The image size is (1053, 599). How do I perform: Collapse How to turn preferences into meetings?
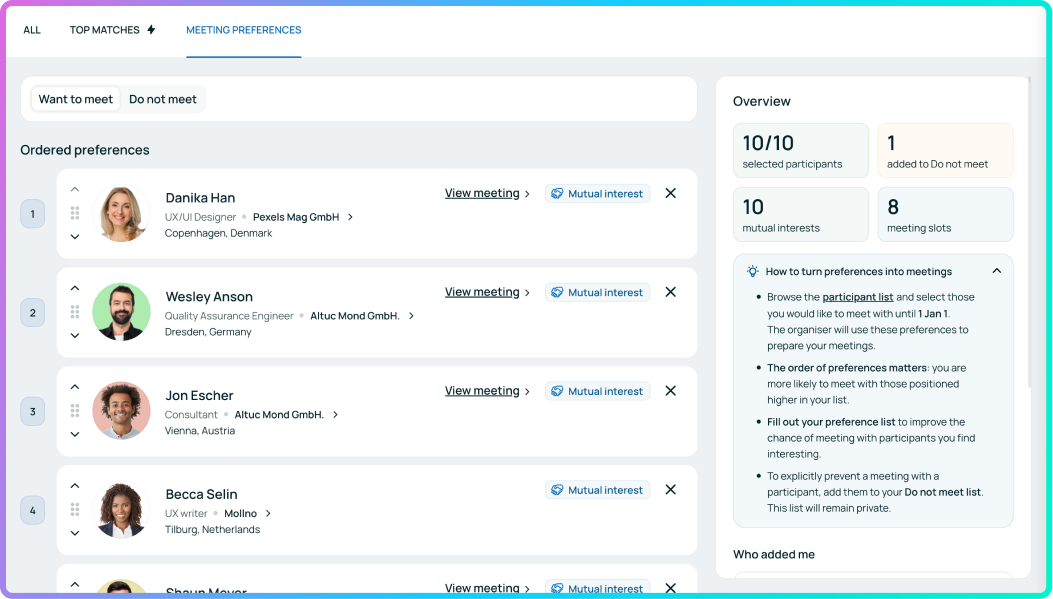pyautogui.click(x=997, y=271)
